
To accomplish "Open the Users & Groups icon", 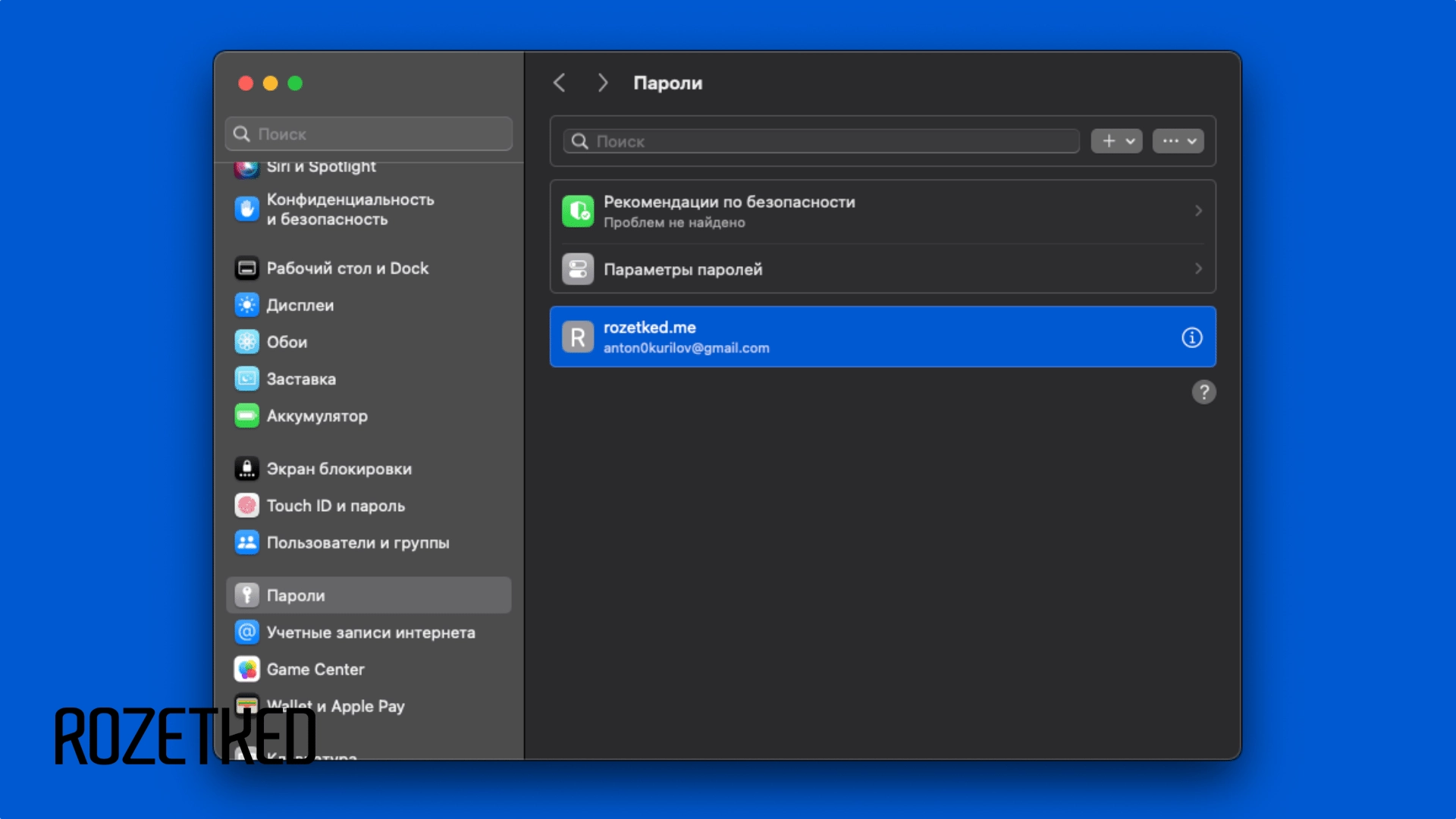I will click(246, 543).
